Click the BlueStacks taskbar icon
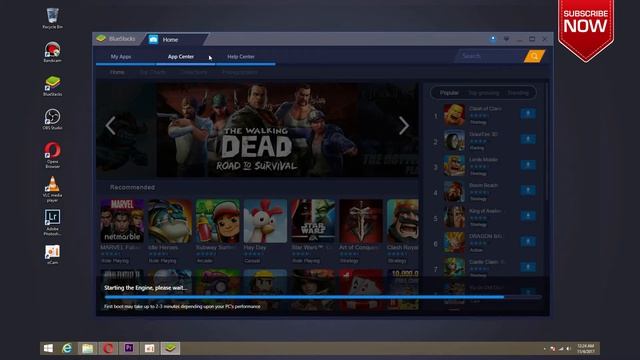 coord(170,348)
